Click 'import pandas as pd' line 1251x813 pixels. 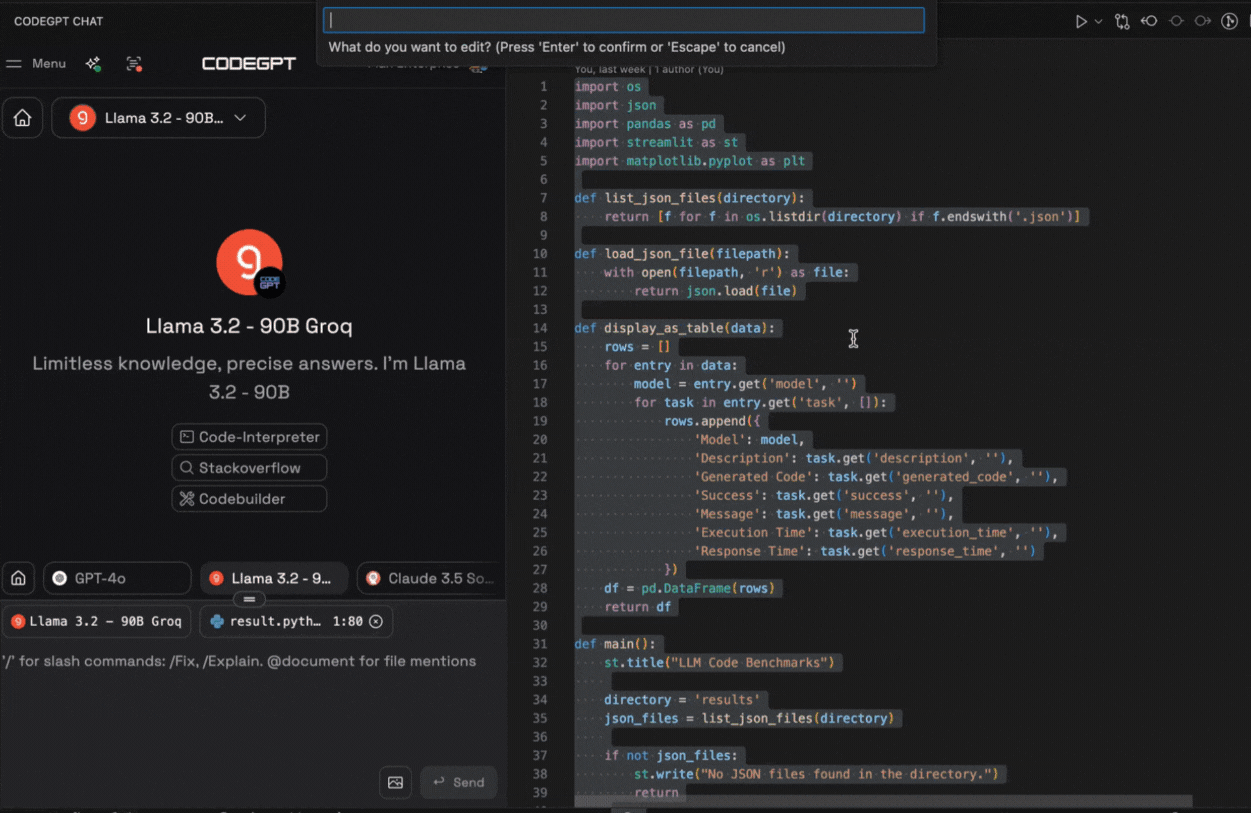pyautogui.click(x=645, y=124)
